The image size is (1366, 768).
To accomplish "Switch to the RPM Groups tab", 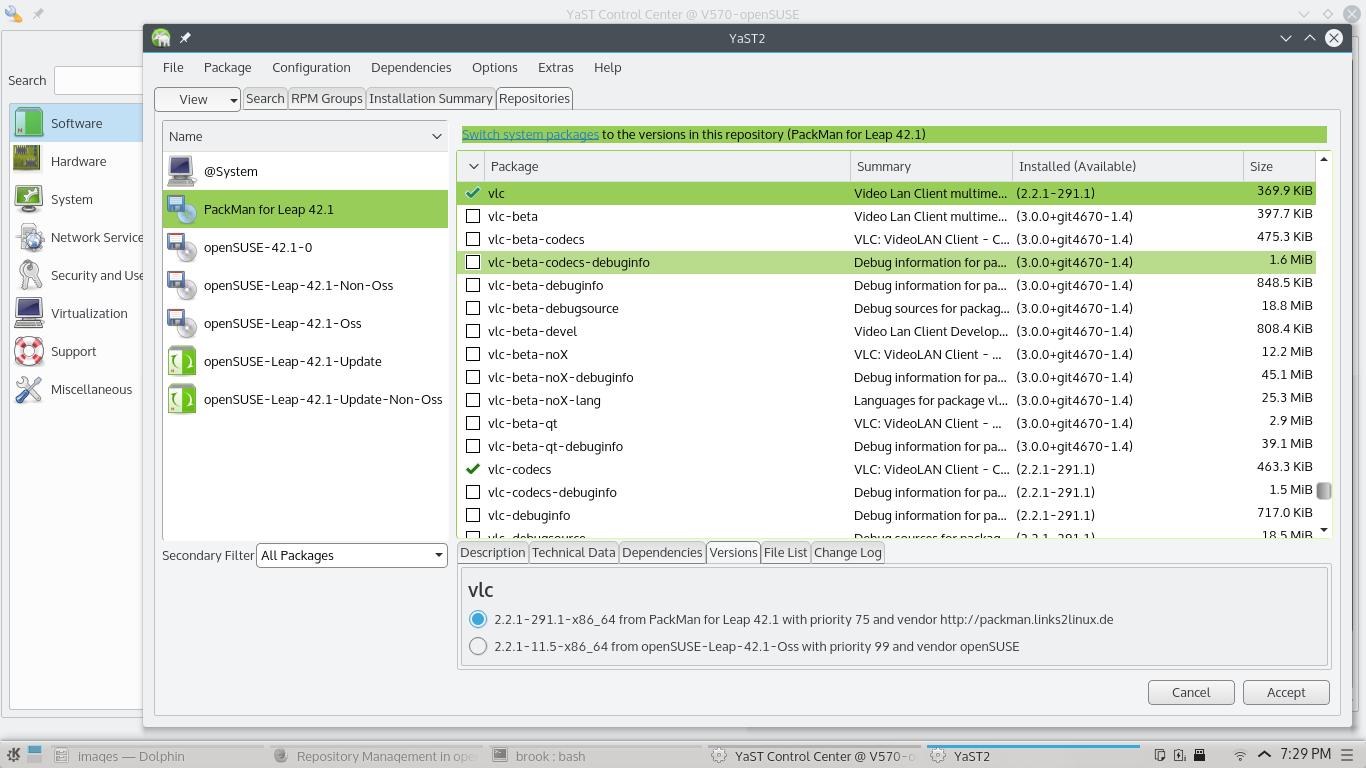I will [x=327, y=98].
